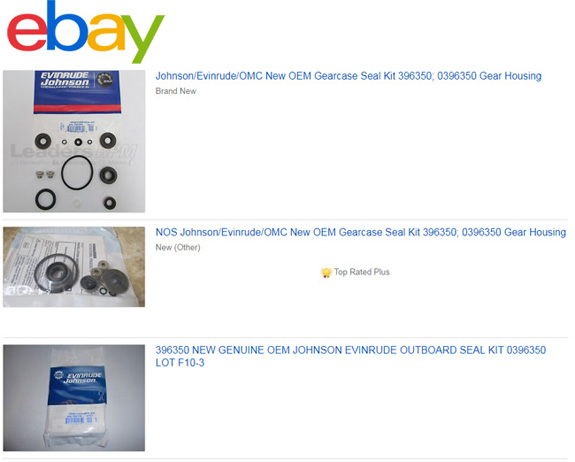Click the large black O-ring in first image
The width and height of the screenshot is (575, 462).
(x=77, y=172)
